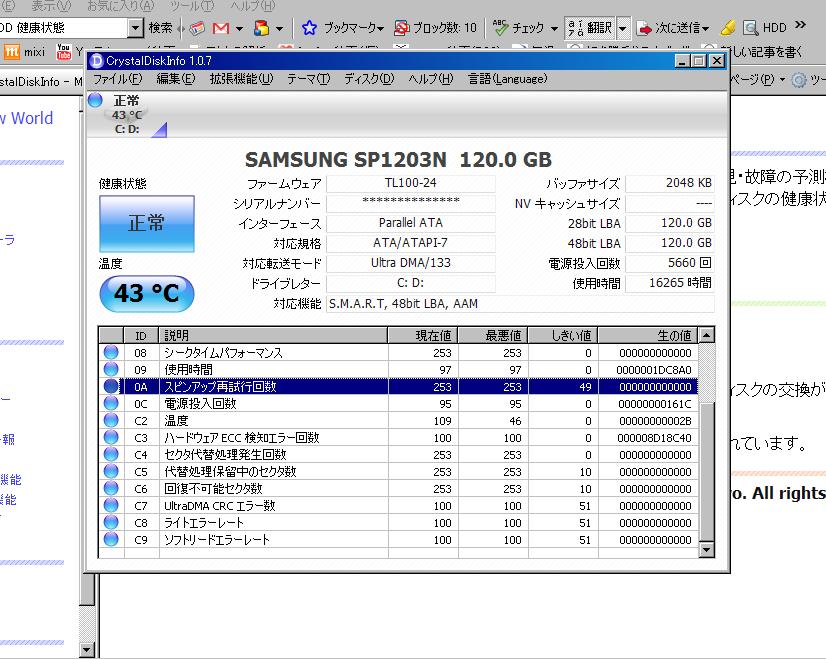Open the 拡張機能(U) menu
Screen dimensions: 826x659
pos(241,79)
